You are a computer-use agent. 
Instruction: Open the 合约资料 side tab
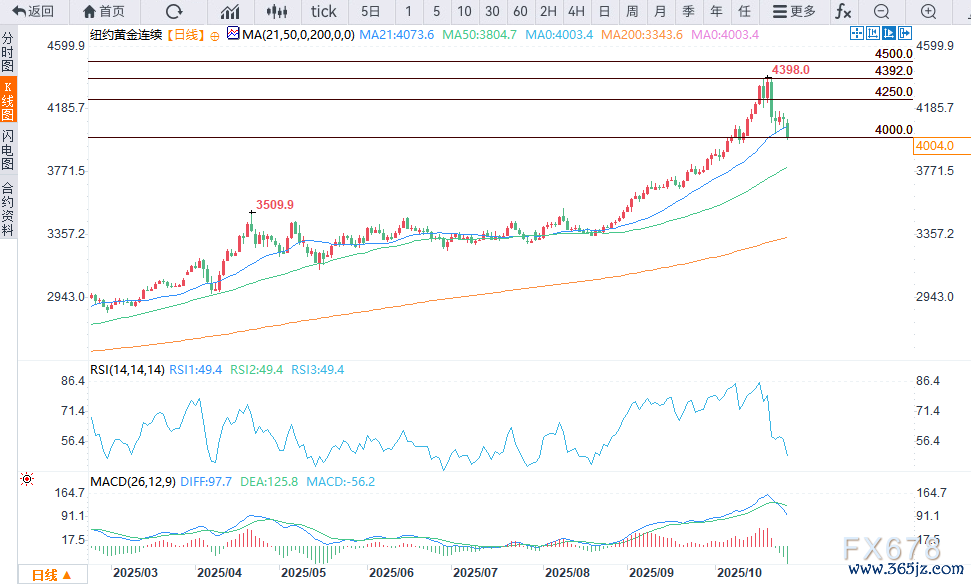tap(8, 208)
